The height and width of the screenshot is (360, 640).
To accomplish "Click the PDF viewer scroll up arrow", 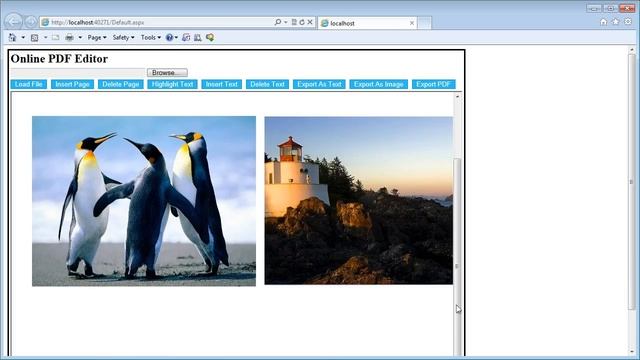I will click(x=457, y=96).
